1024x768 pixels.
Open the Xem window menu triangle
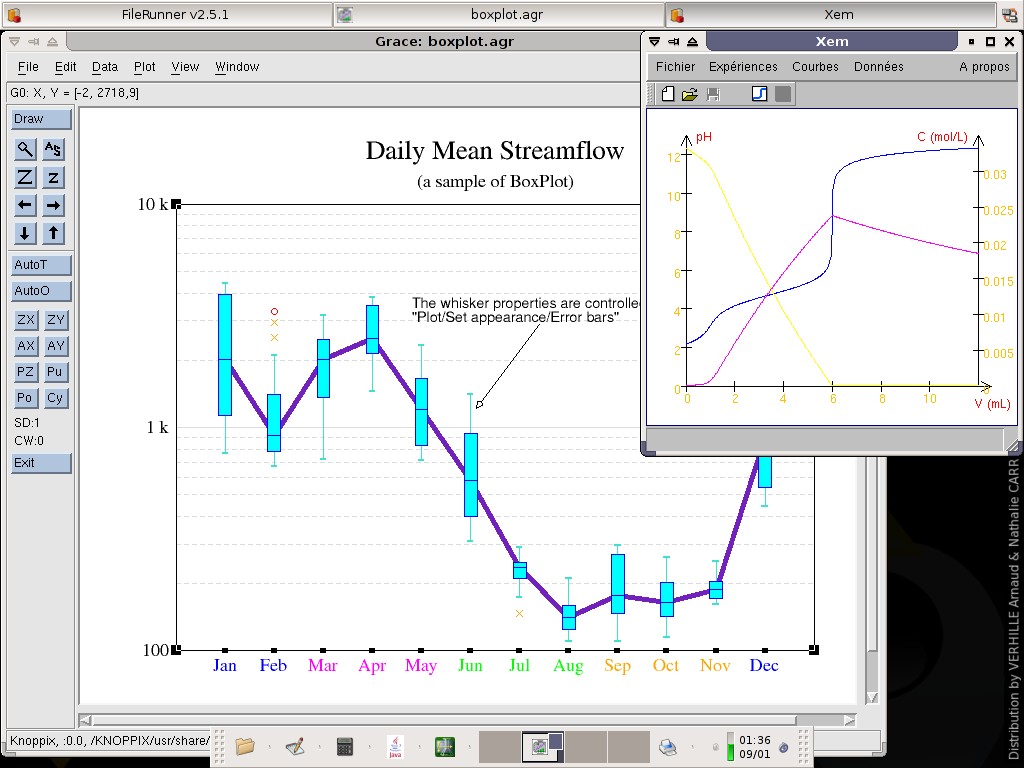tap(654, 41)
